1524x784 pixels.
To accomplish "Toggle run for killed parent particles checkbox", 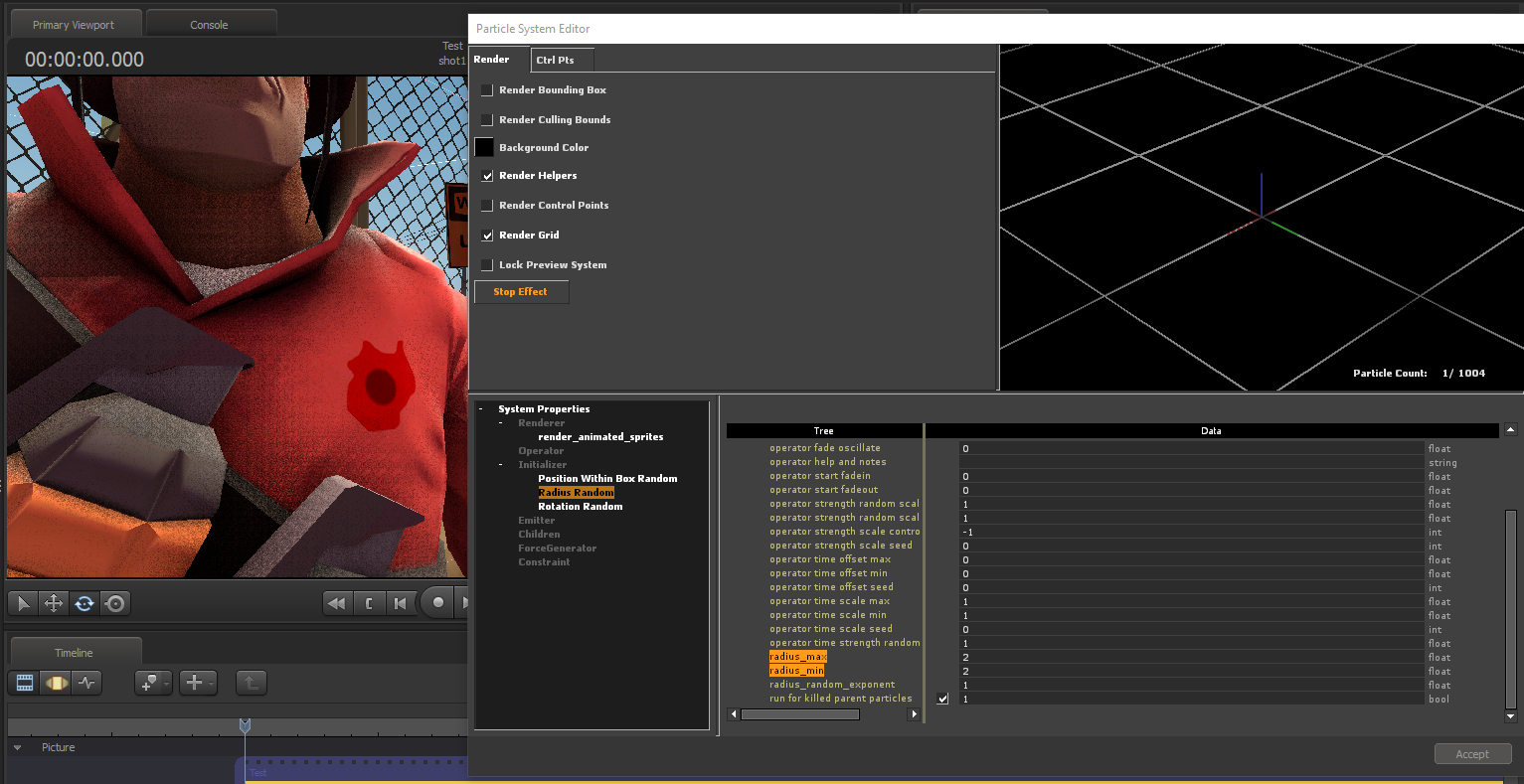I will pyautogui.click(x=942, y=699).
